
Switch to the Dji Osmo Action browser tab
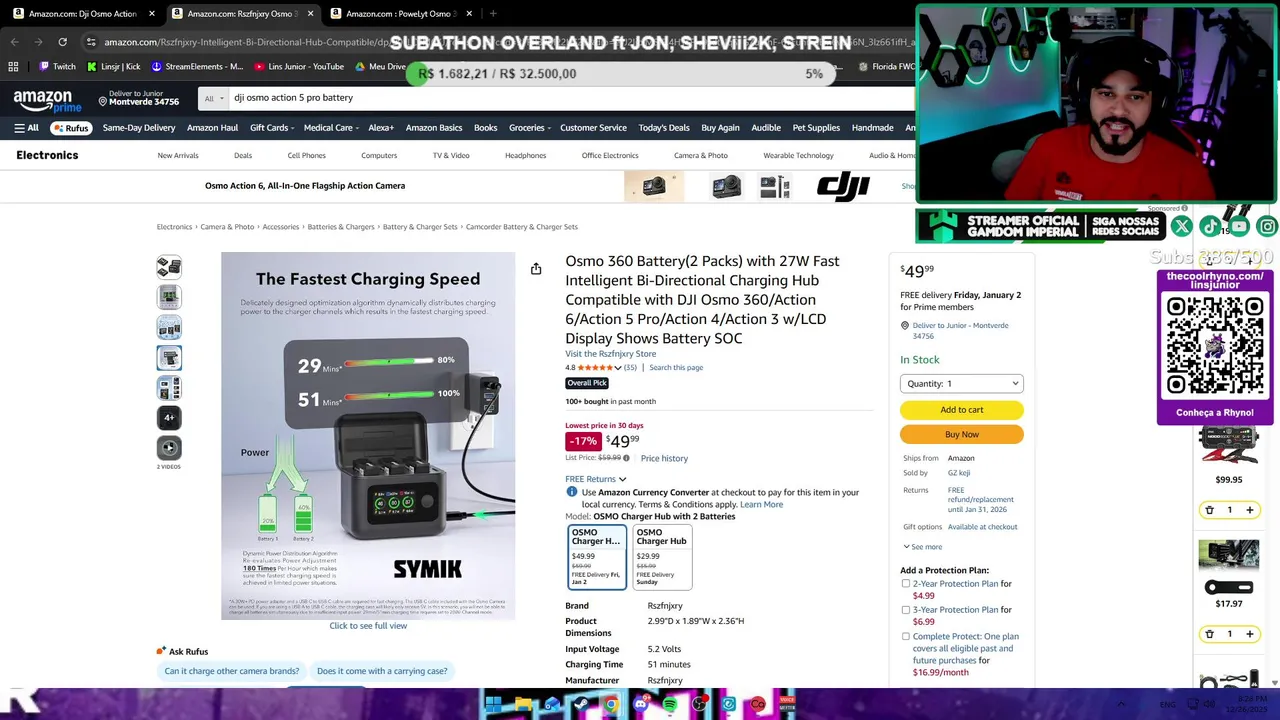click(83, 14)
